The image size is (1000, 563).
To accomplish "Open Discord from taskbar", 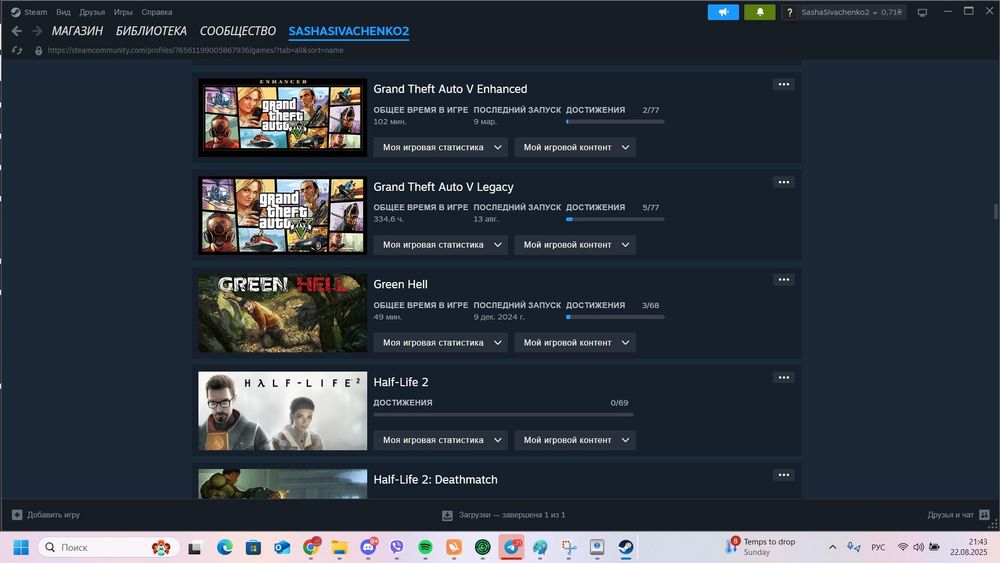I will 369,547.
